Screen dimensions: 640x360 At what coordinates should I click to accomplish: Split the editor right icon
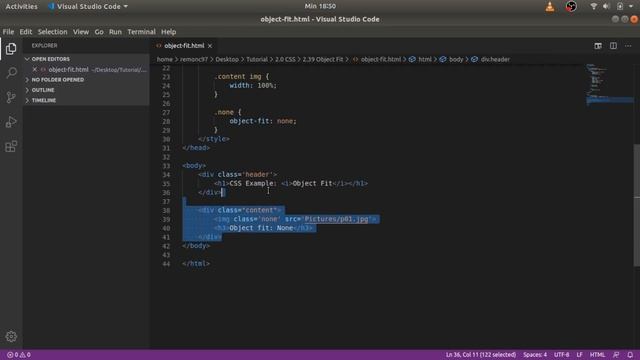(x=613, y=46)
